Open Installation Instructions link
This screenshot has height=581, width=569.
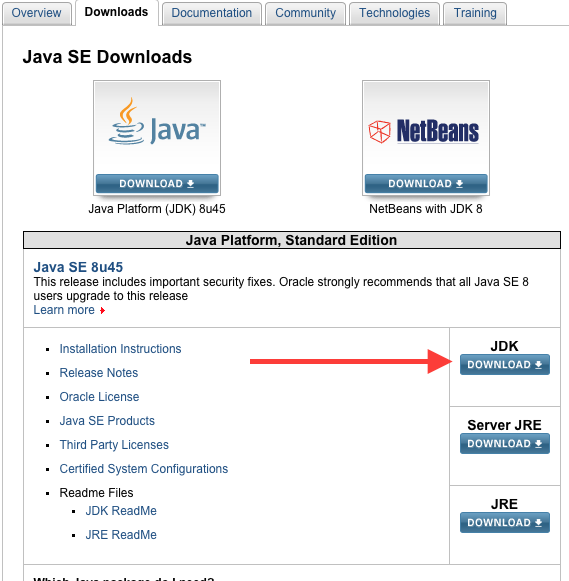[120, 349]
